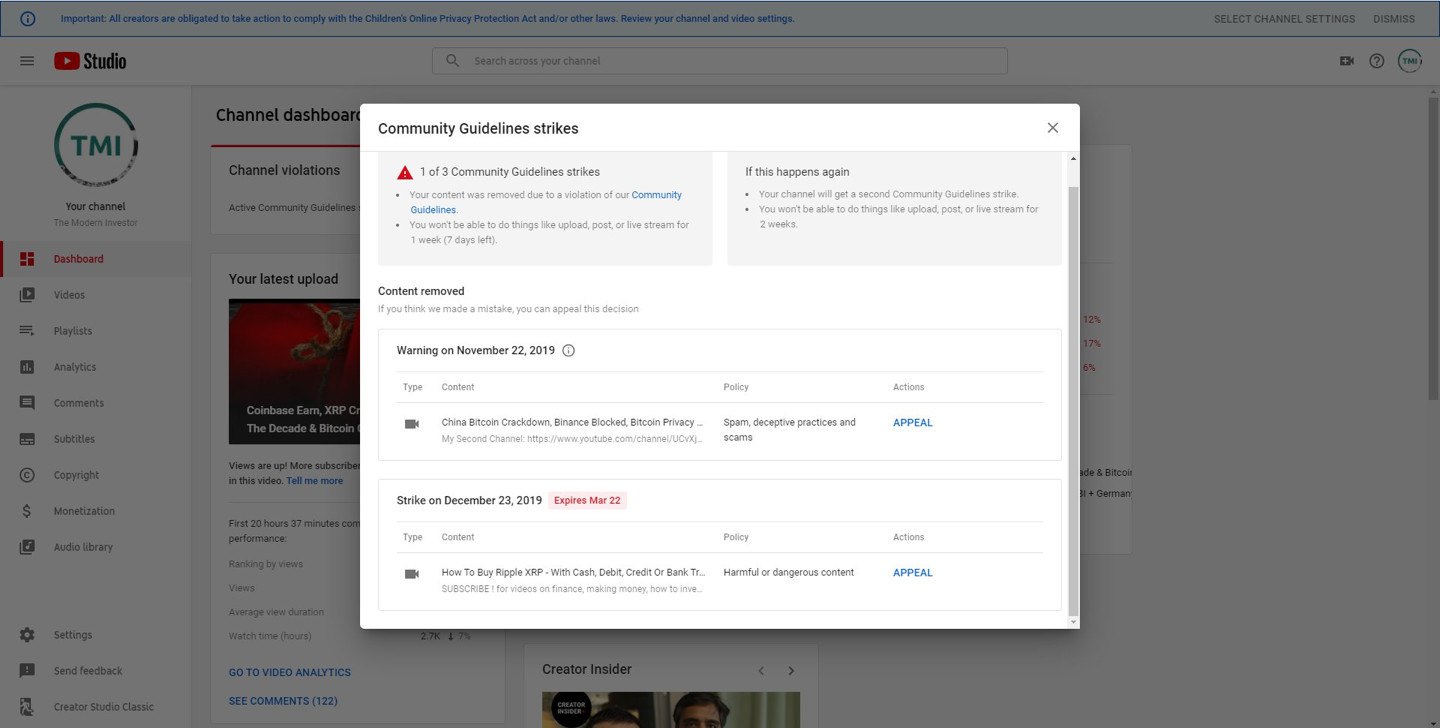The height and width of the screenshot is (728, 1440).
Task: Click the Copyright sidebar icon
Action: [27, 475]
